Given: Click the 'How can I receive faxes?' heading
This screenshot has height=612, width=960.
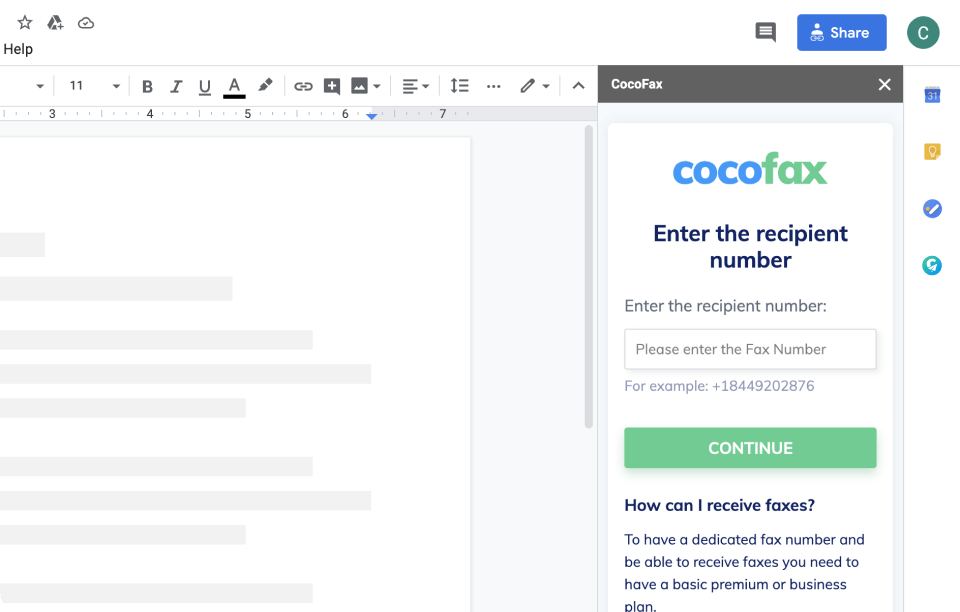Looking at the screenshot, I should [x=719, y=505].
